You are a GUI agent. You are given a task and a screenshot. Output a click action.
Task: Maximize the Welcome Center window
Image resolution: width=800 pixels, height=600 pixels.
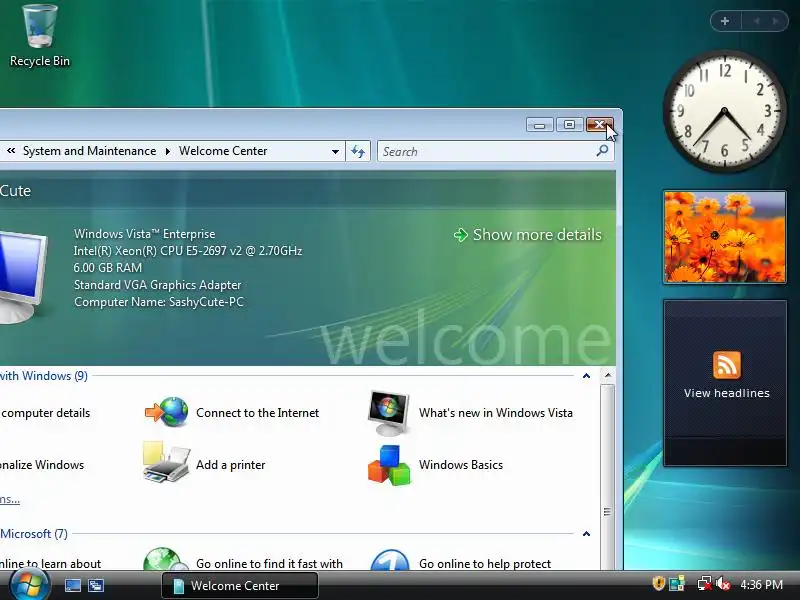click(570, 124)
